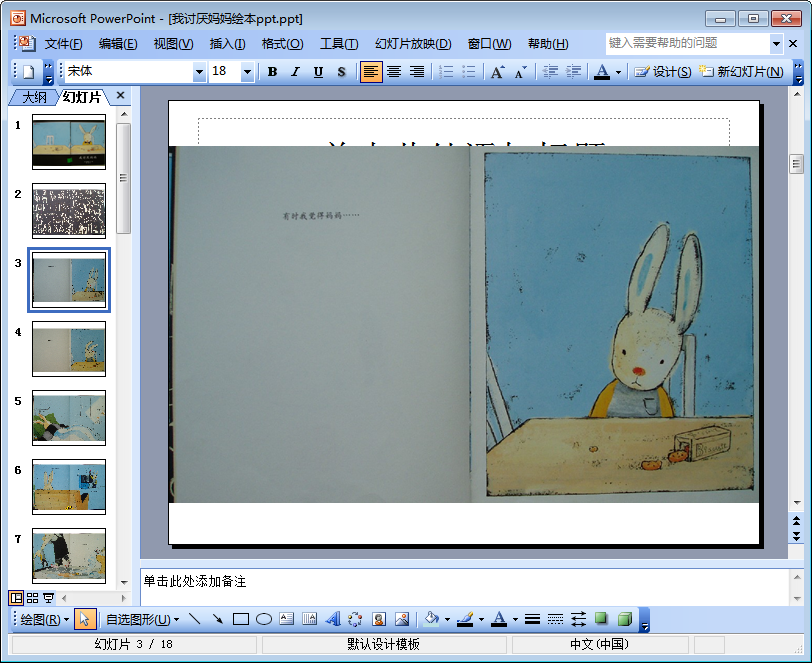Center align text
Viewport: 812px width, 663px height.
pyautogui.click(x=394, y=71)
